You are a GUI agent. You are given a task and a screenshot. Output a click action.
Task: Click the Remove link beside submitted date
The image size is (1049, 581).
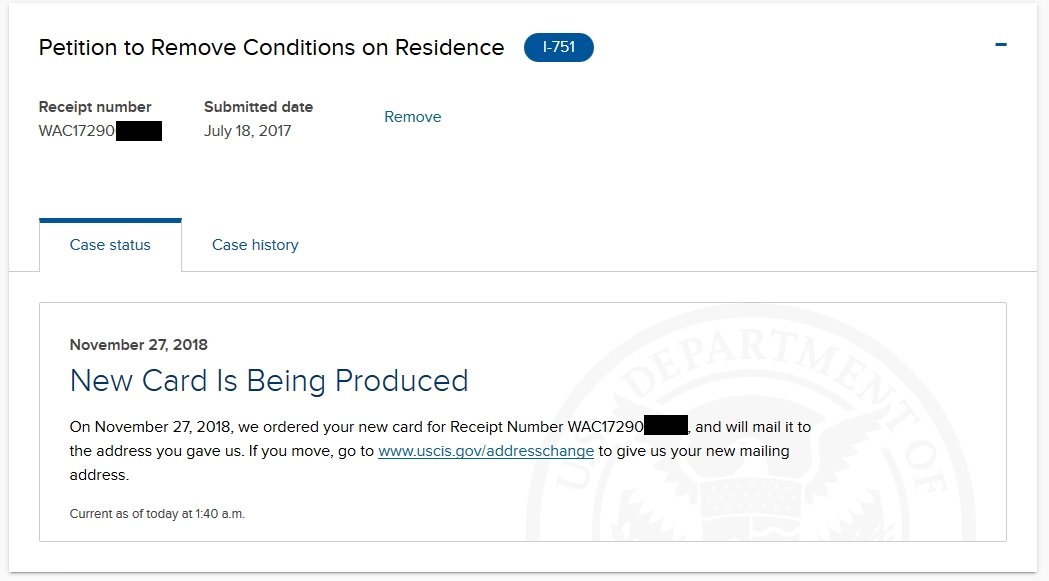tap(413, 116)
